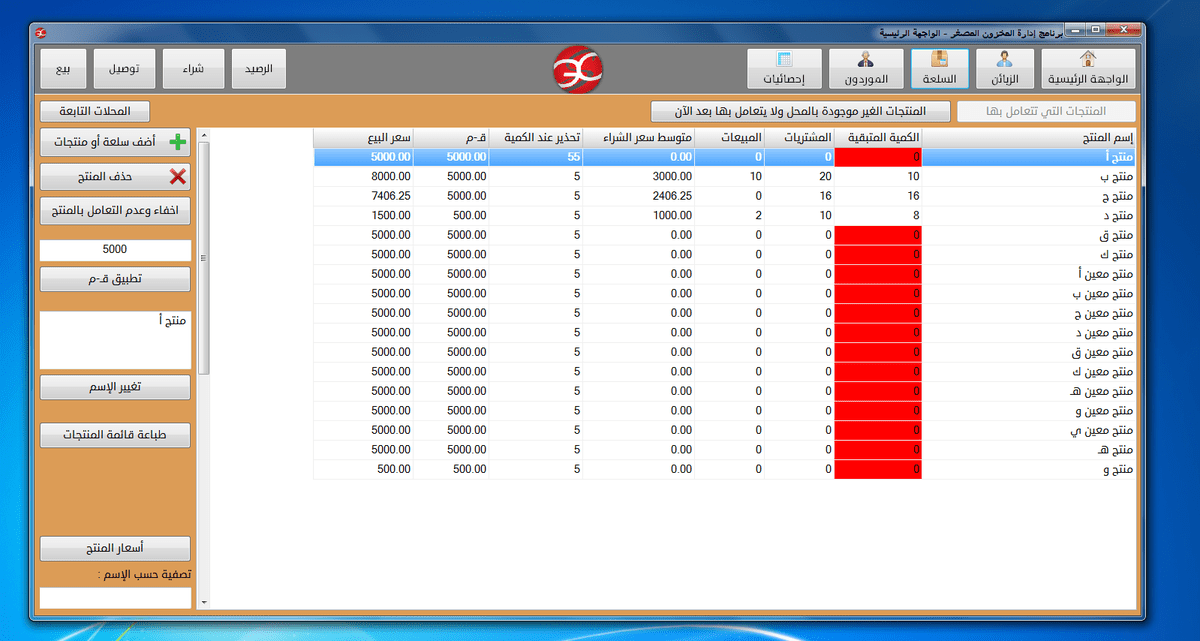Open the شراء purchase button
The image size is (1200, 641).
click(x=193, y=70)
